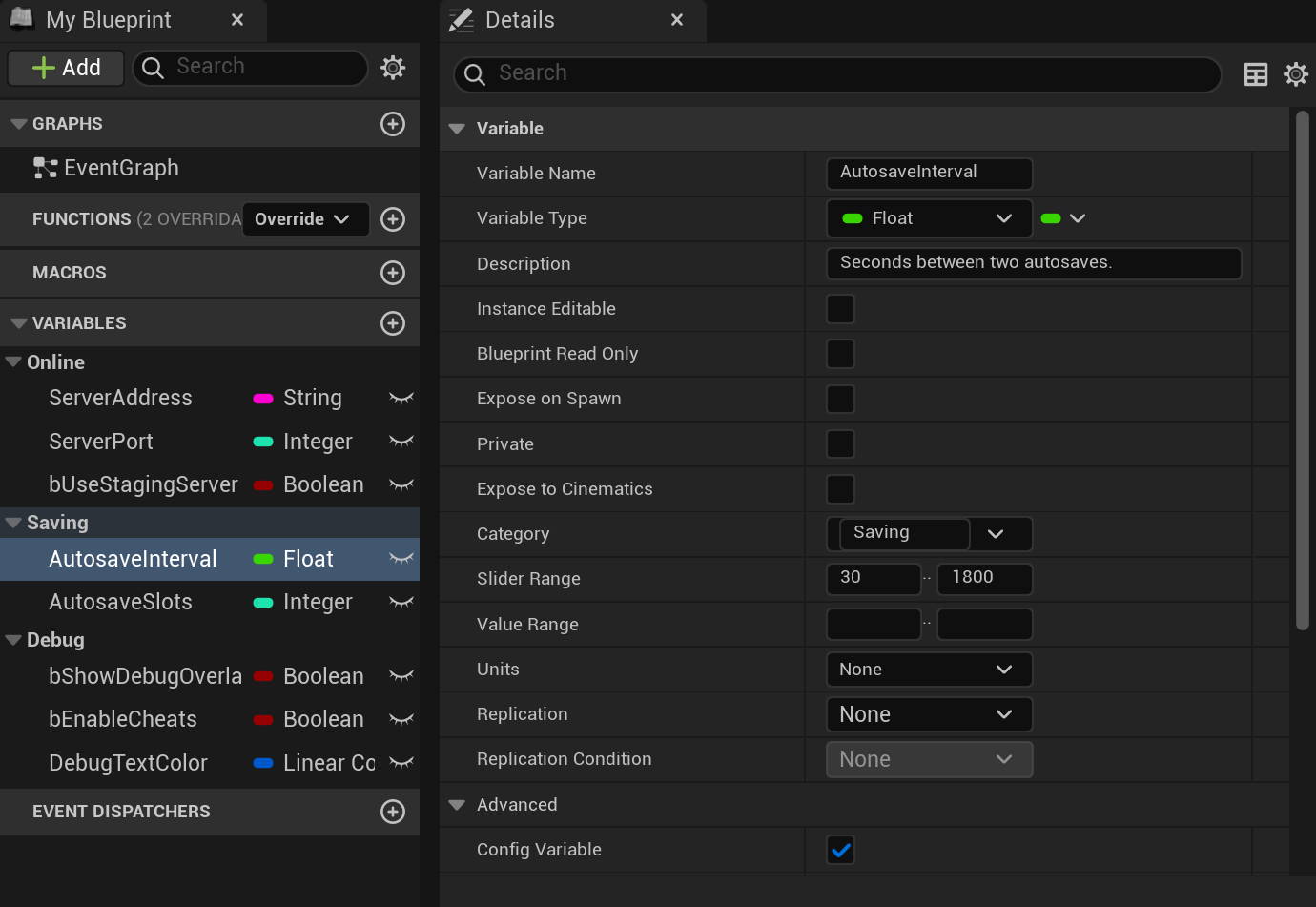
Task: Enable the Private checkbox
Action: tap(840, 444)
